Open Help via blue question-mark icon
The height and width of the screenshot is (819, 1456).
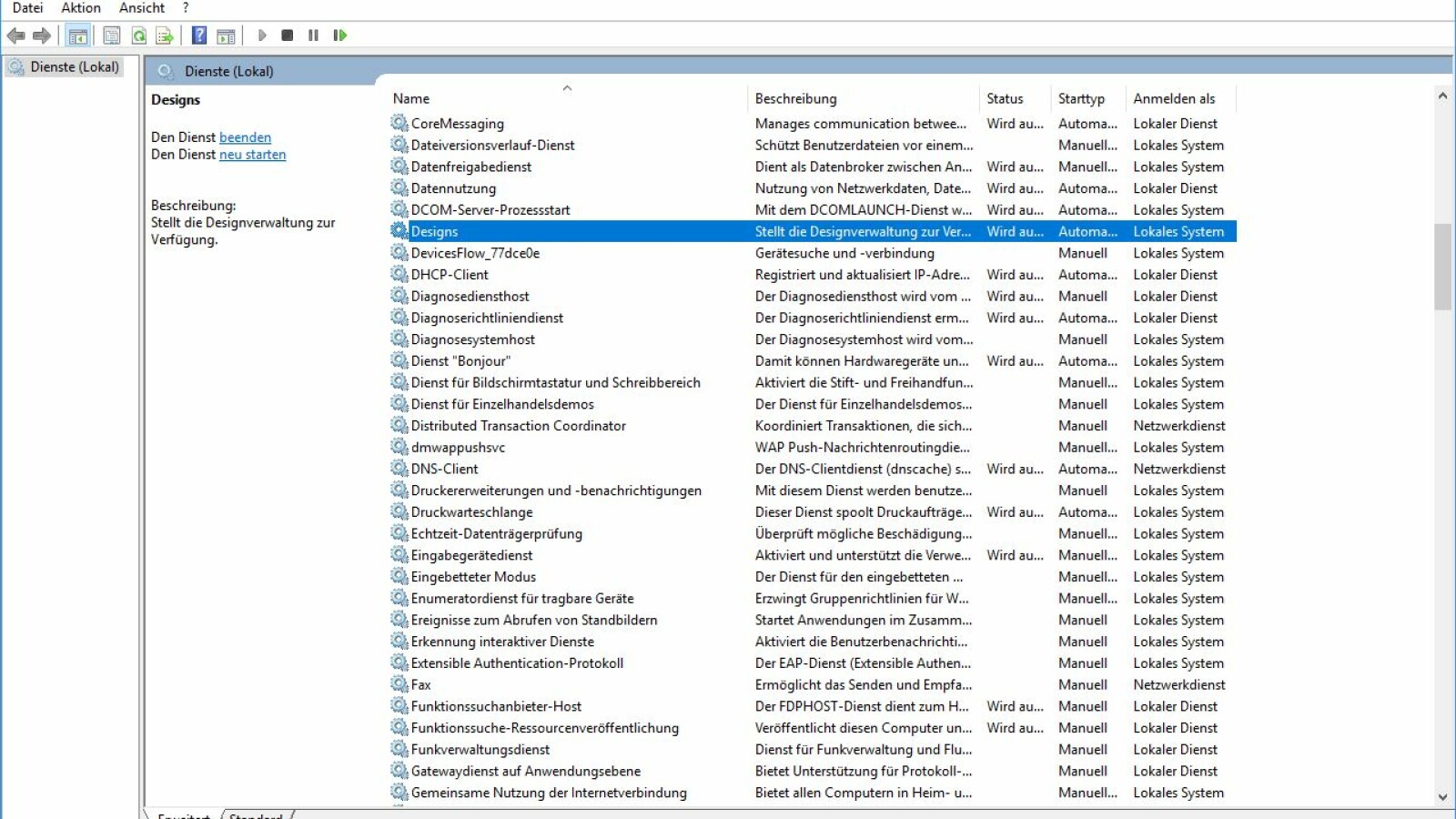tap(199, 35)
